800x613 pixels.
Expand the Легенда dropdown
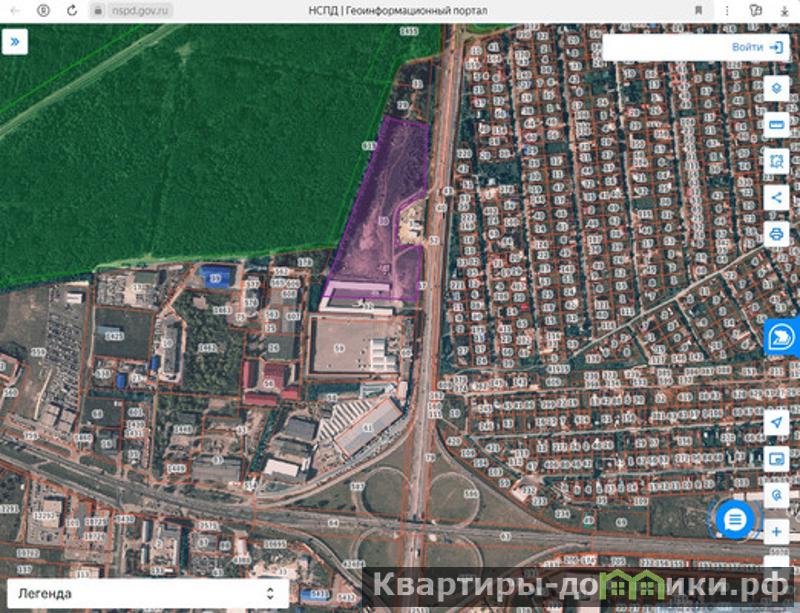click(x=147, y=593)
